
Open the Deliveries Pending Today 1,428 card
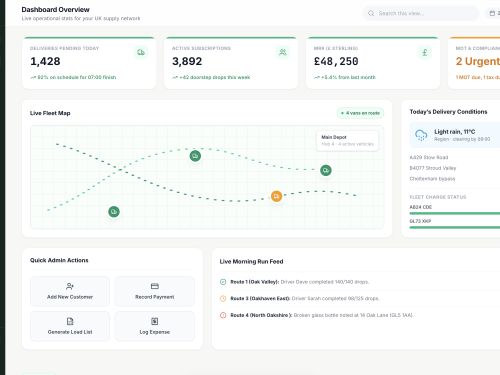[89, 63]
